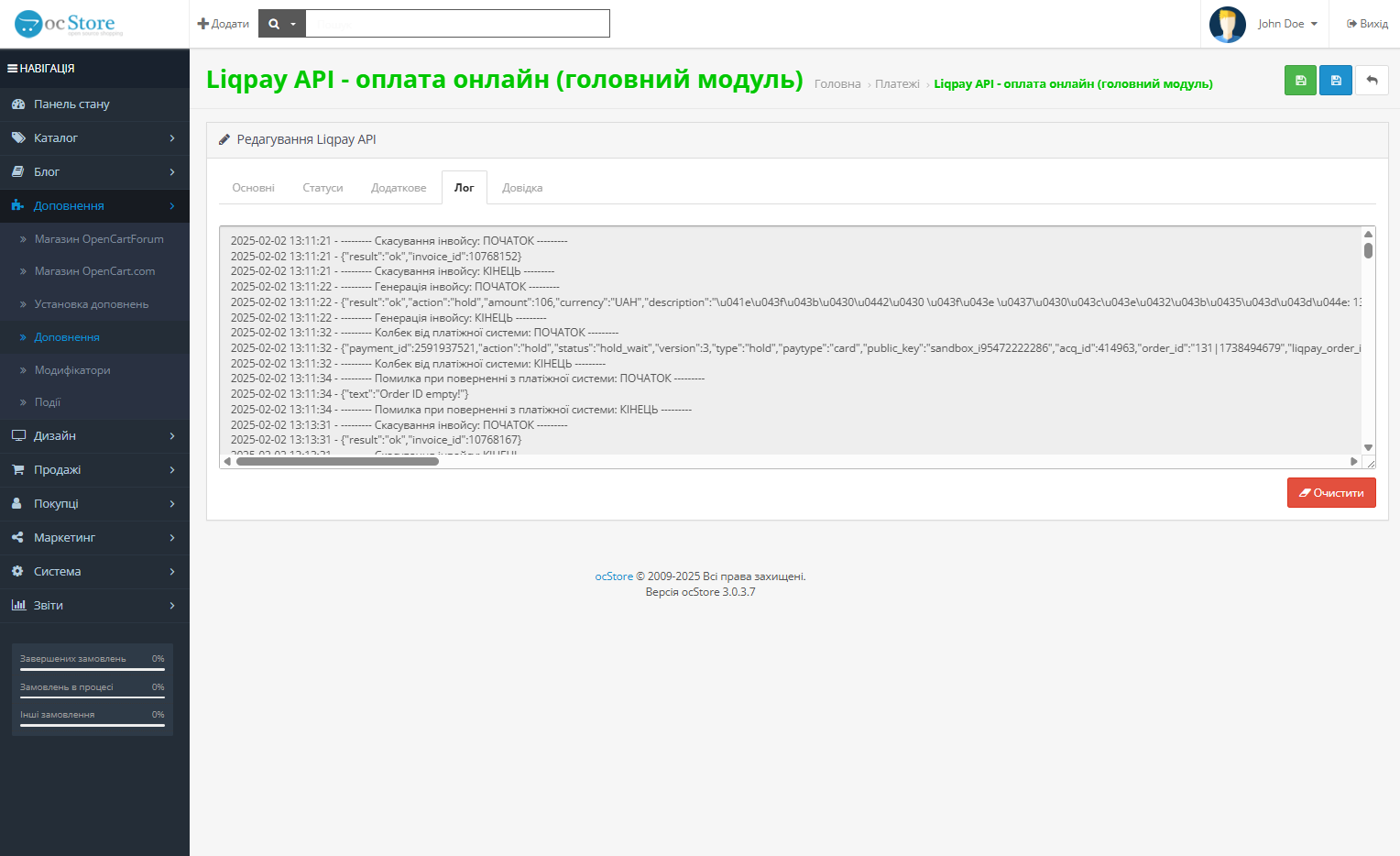The image size is (1400, 856).
Task: Expand Дизайн menu chevron
Action: pyautogui.click(x=172, y=436)
